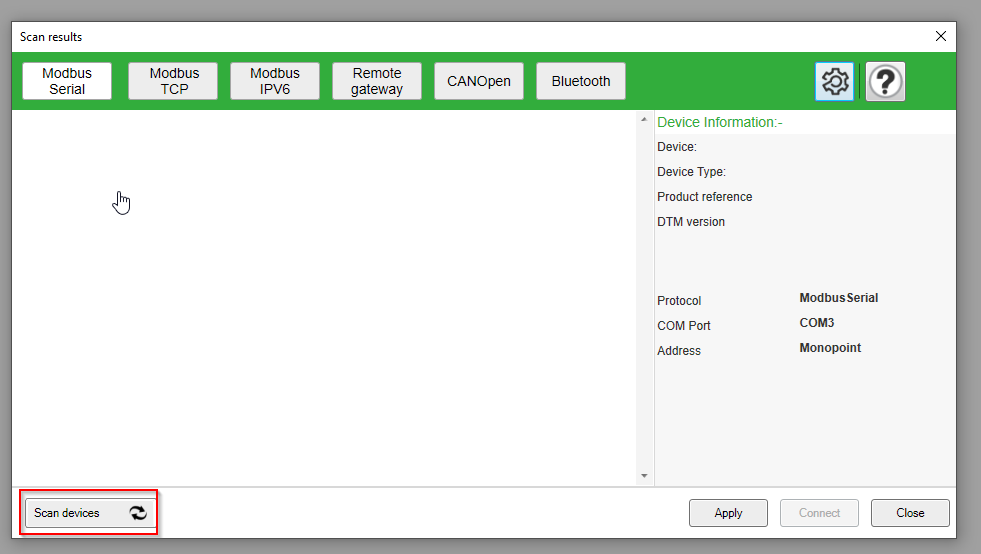Open the Remote gateway tab
Screen dimensions: 981x554
coord(377,81)
